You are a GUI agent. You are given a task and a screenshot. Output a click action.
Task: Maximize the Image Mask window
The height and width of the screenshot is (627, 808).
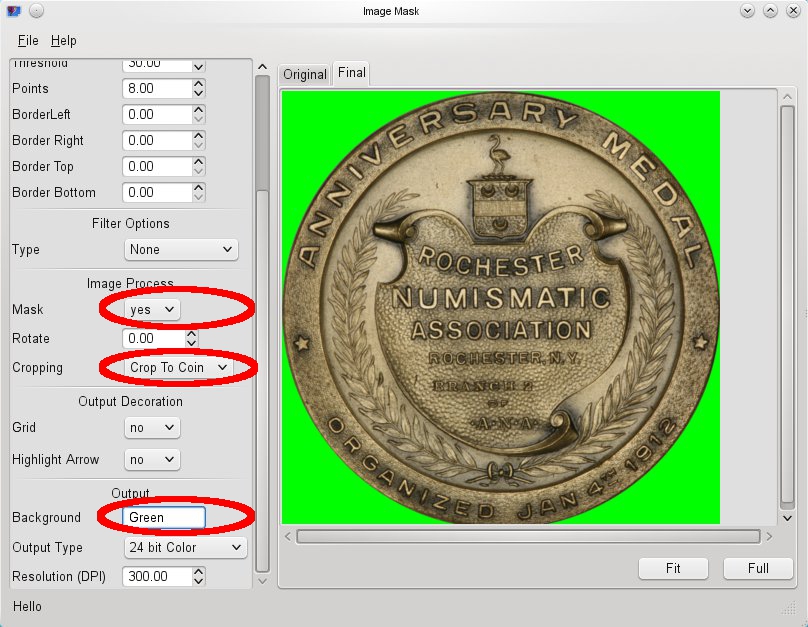pyautogui.click(x=770, y=11)
